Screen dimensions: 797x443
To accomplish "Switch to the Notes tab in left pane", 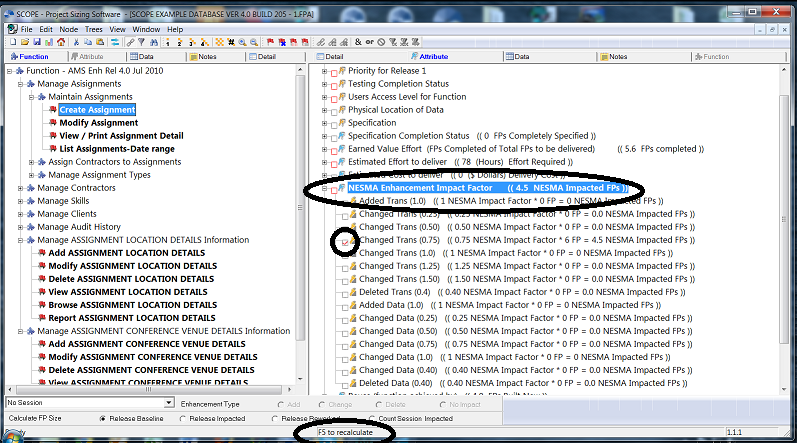I will coord(207,57).
